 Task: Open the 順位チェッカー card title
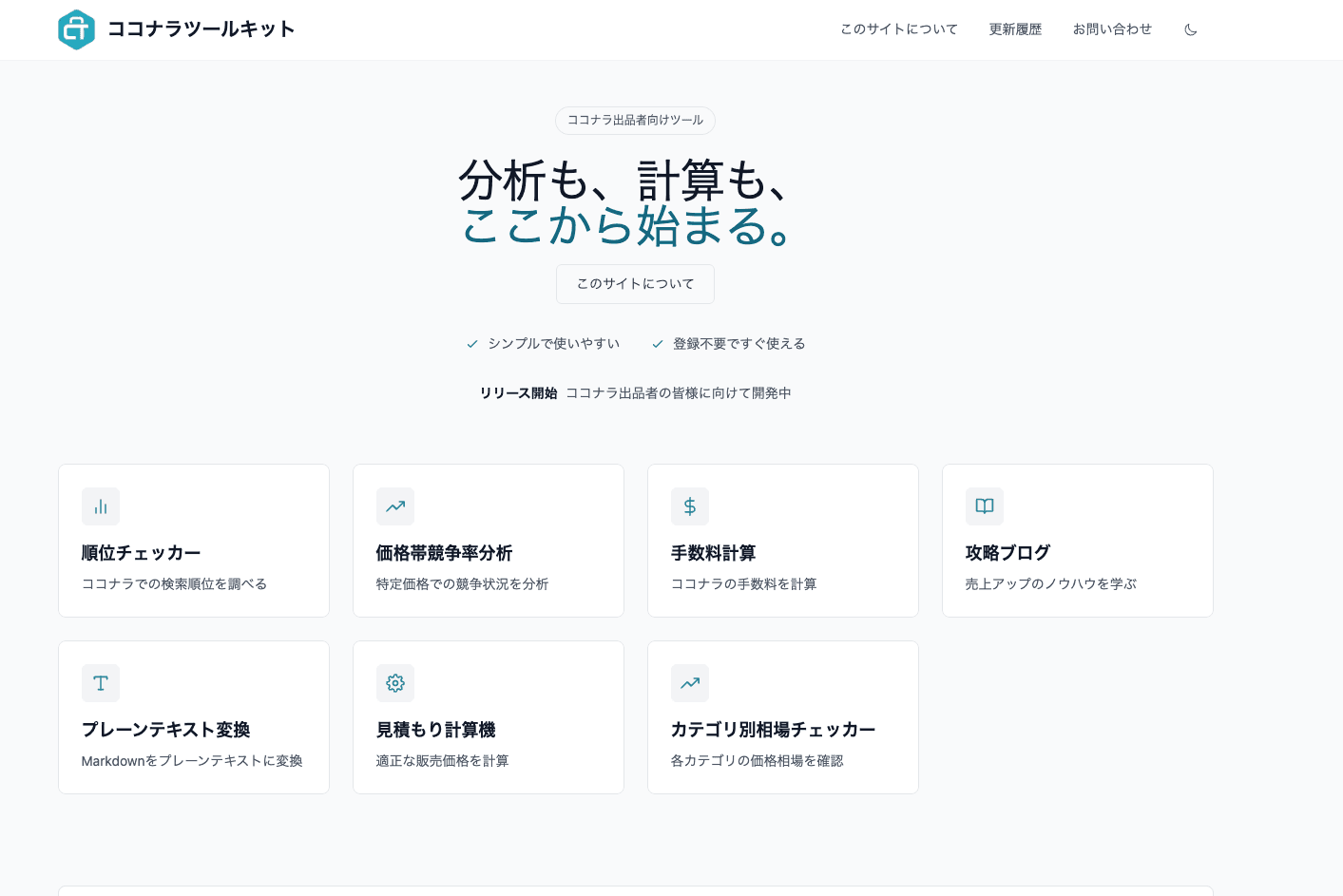pos(141,553)
